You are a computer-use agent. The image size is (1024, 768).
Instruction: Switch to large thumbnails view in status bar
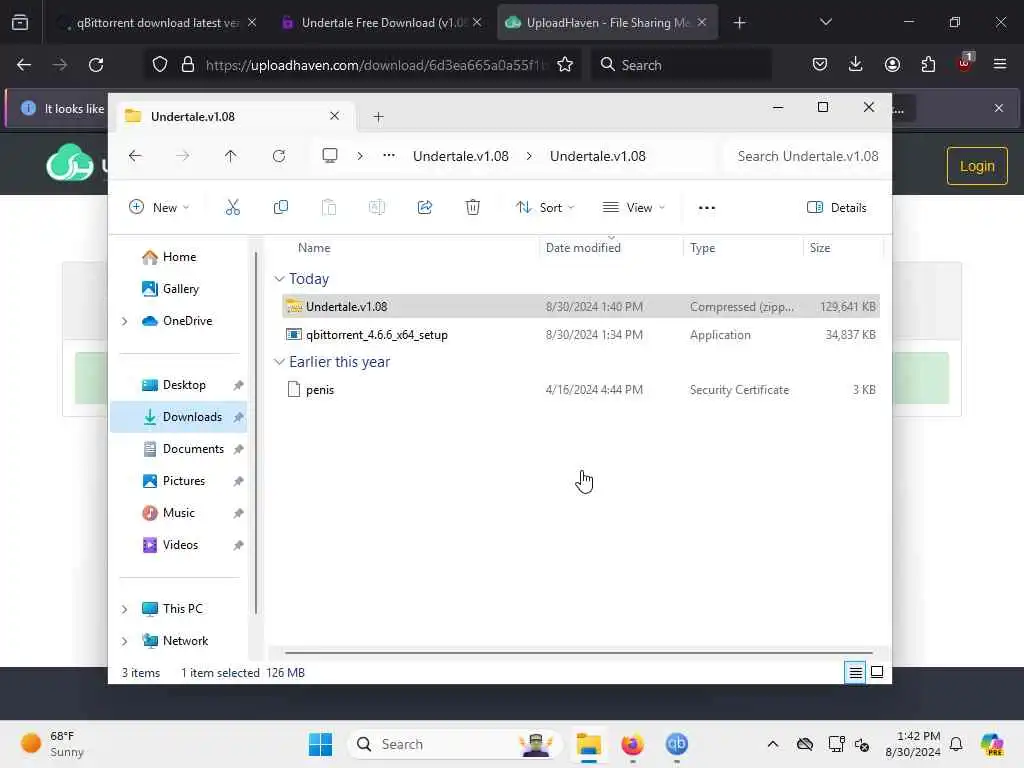point(877,672)
